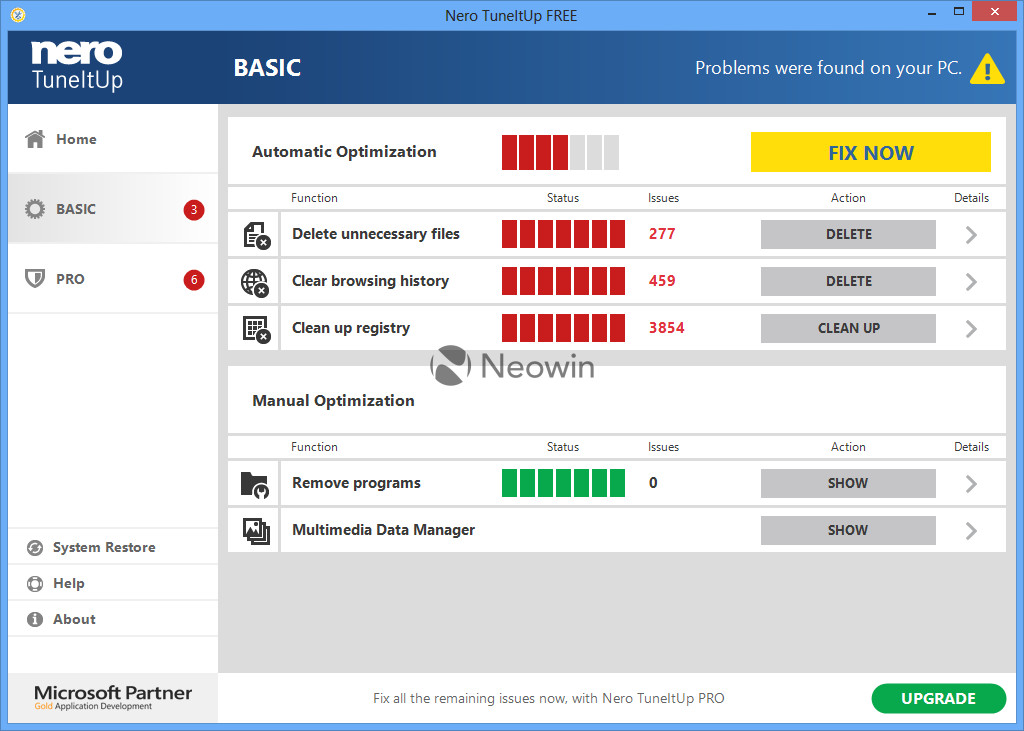The image size is (1024, 731).
Task: Click the BASIC gear icon
Action: tap(35, 209)
